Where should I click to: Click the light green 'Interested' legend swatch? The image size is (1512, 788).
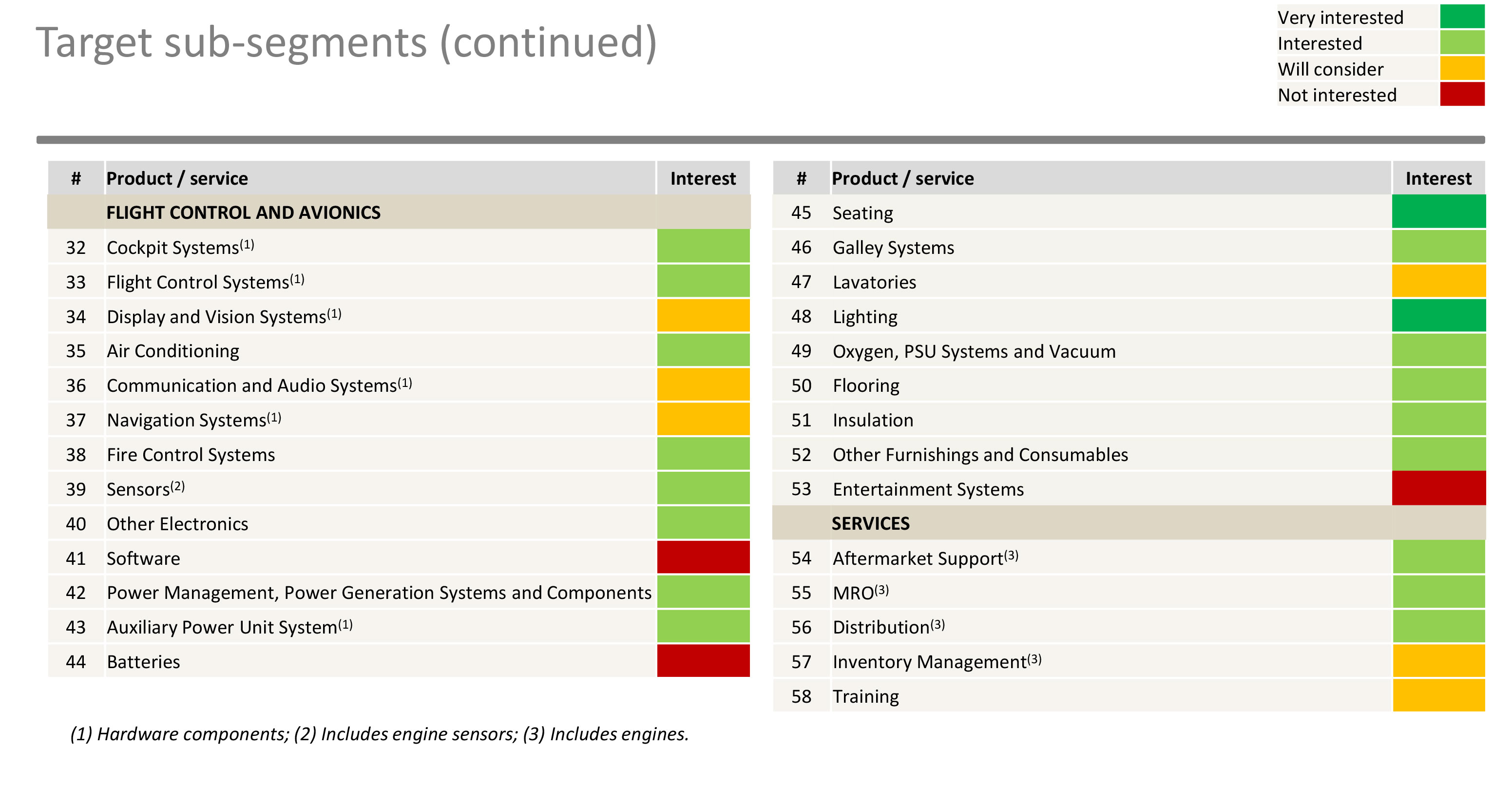tap(1461, 42)
